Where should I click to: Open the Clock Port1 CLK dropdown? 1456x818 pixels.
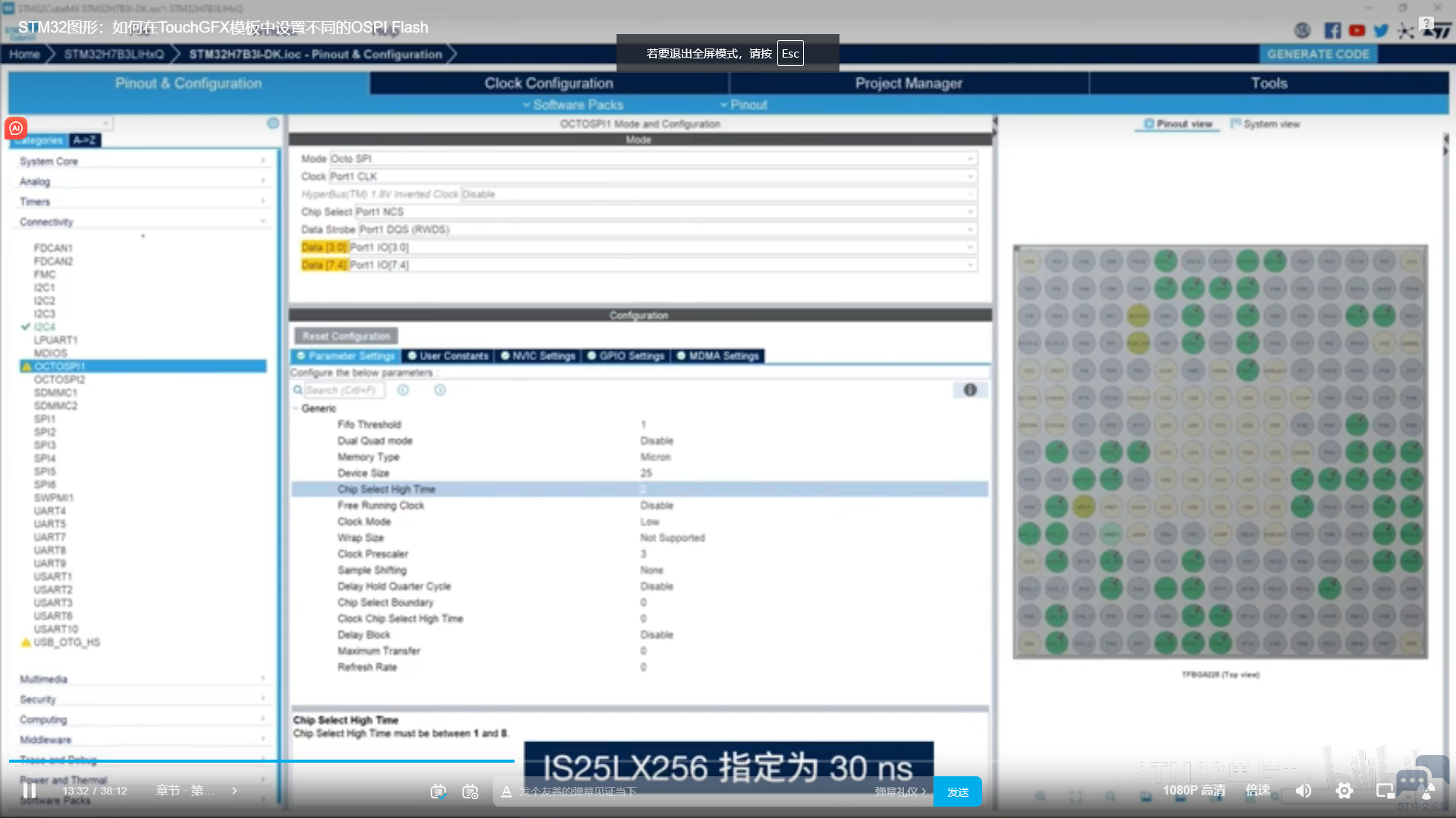pyautogui.click(x=654, y=176)
